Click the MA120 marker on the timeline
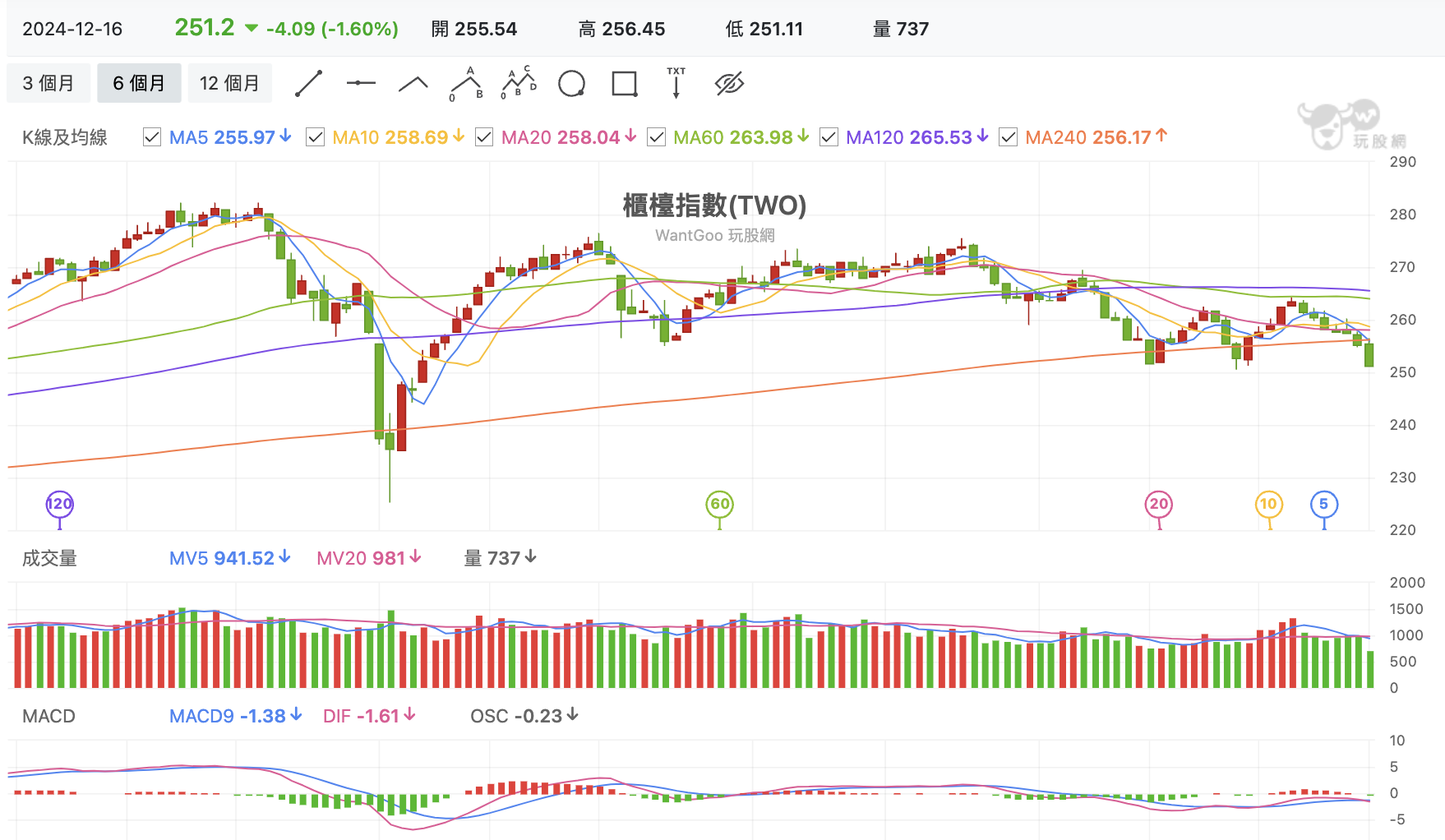Viewport: 1445px width, 840px height. click(59, 505)
